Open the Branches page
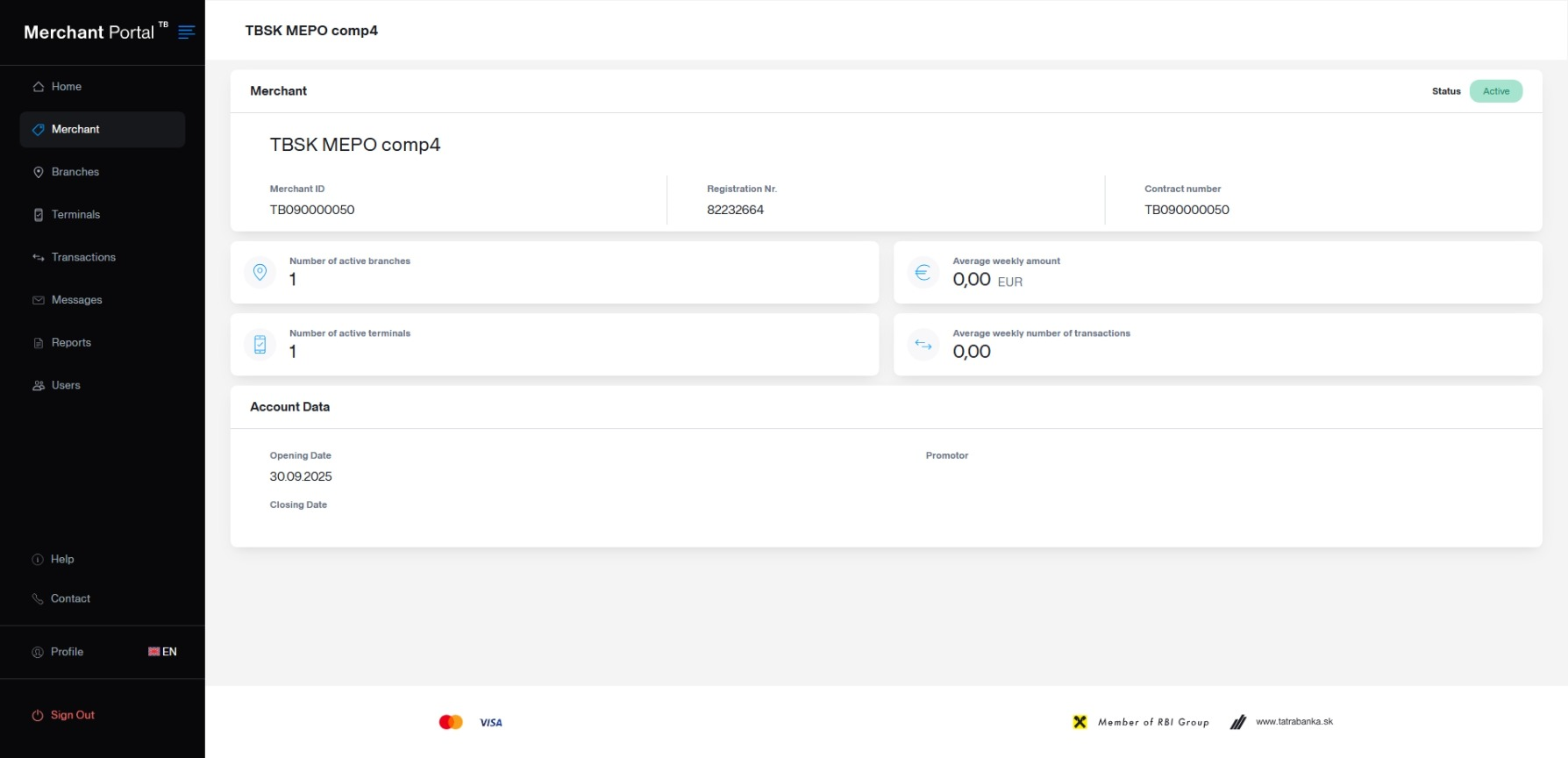Screen dimensions: 1568x758 [x=75, y=172]
